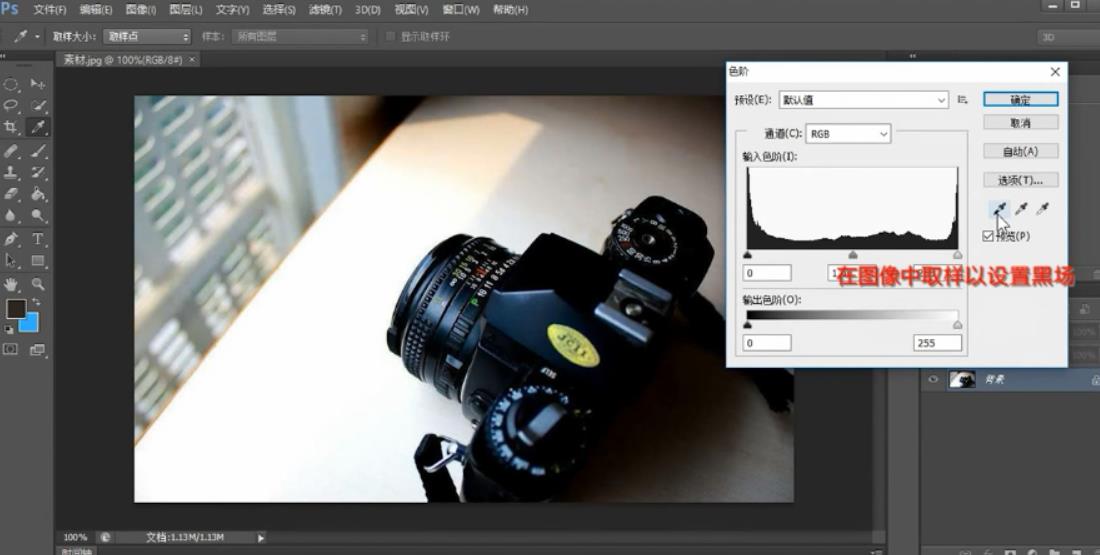Enable the 显示取样环 checkbox
The width and height of the screenshot is (1100, 555).
pos(391,36)
